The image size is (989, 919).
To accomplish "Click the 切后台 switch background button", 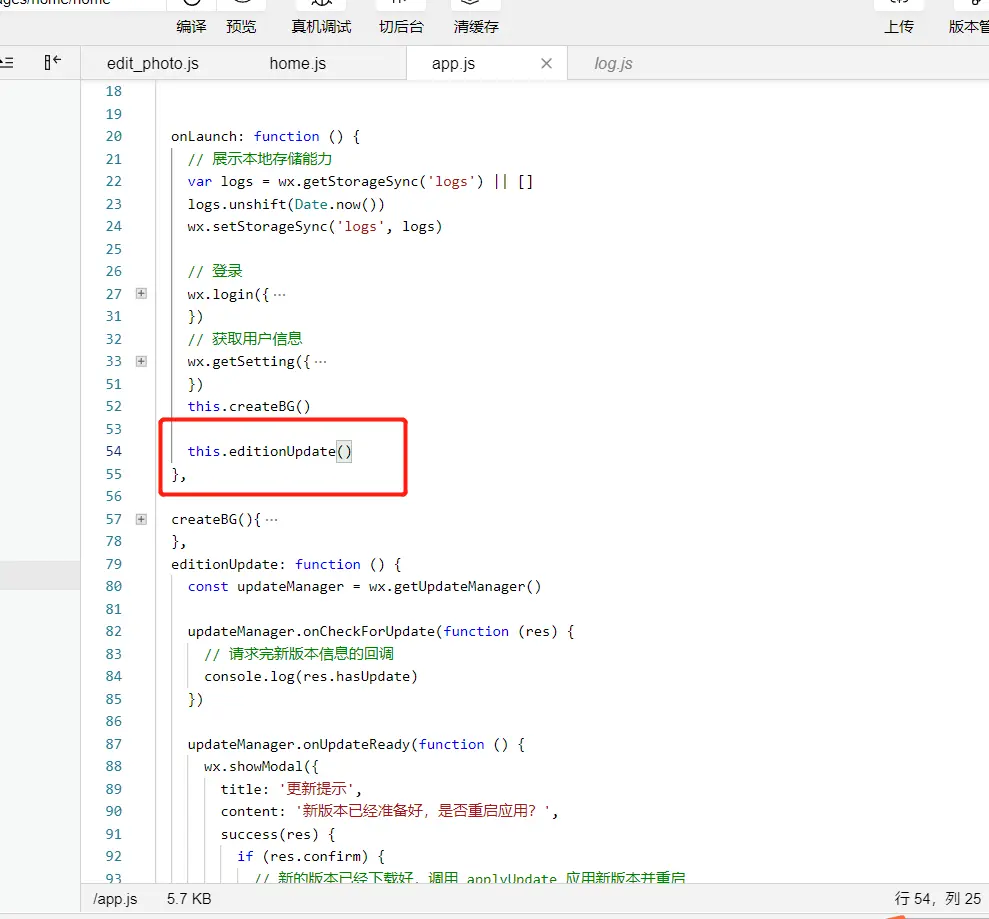I will click(401, 26).
